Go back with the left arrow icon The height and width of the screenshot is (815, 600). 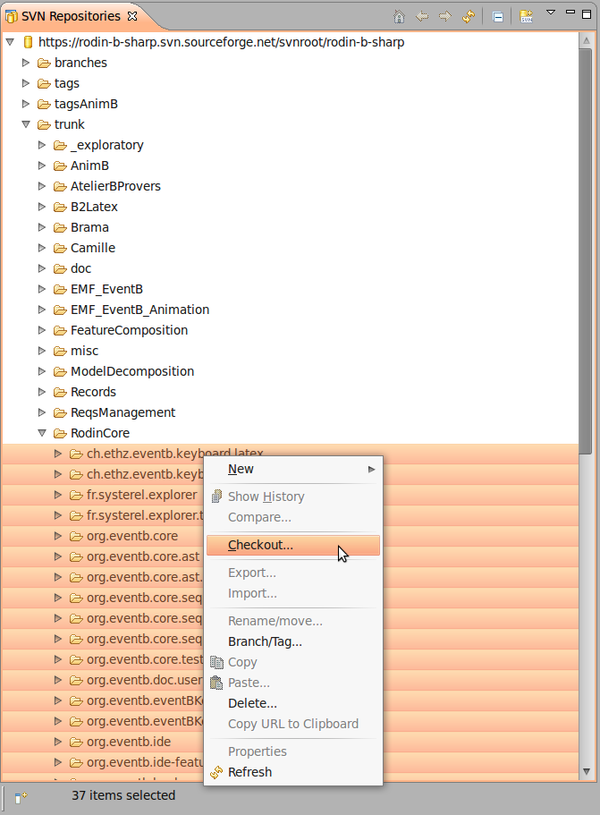(x=422, y=17)
